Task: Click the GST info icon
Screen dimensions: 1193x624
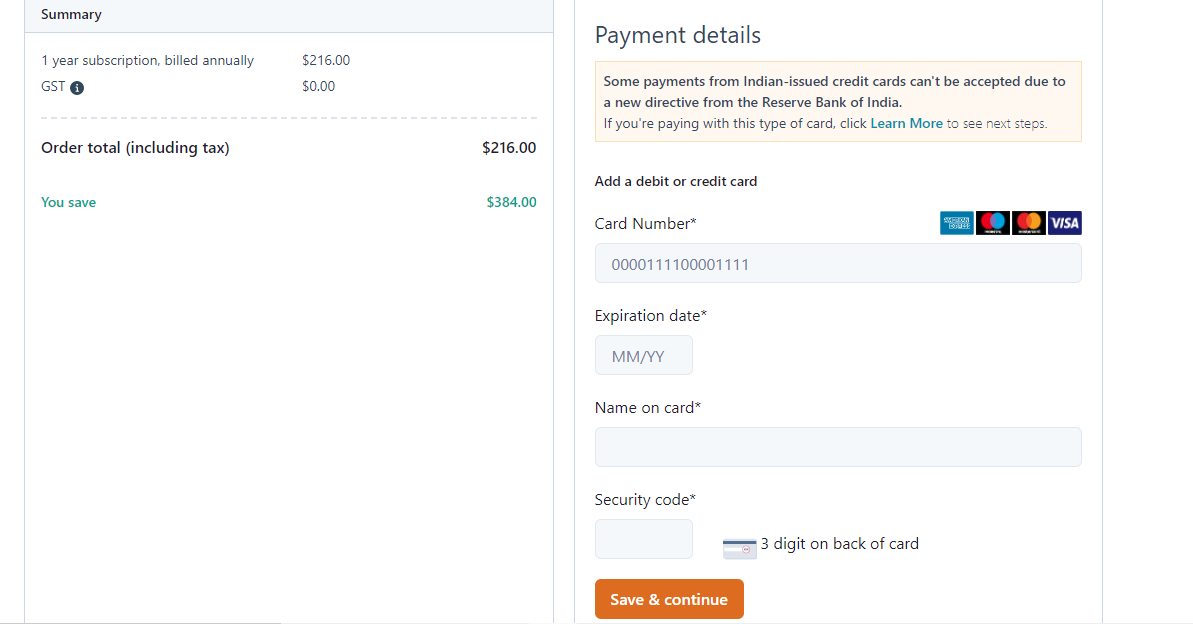Action: (x=77, y=87)
